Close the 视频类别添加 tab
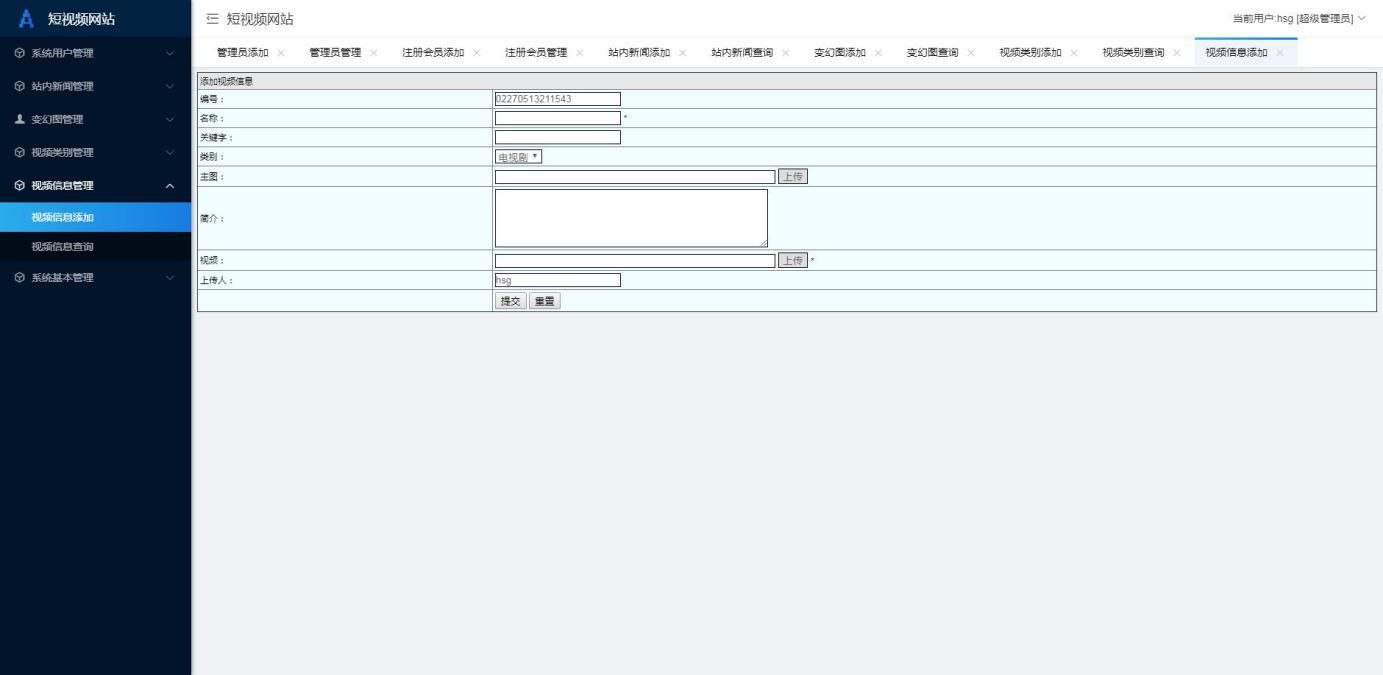The width and height of the screenshot is (1383, 675). (1074, 53)
